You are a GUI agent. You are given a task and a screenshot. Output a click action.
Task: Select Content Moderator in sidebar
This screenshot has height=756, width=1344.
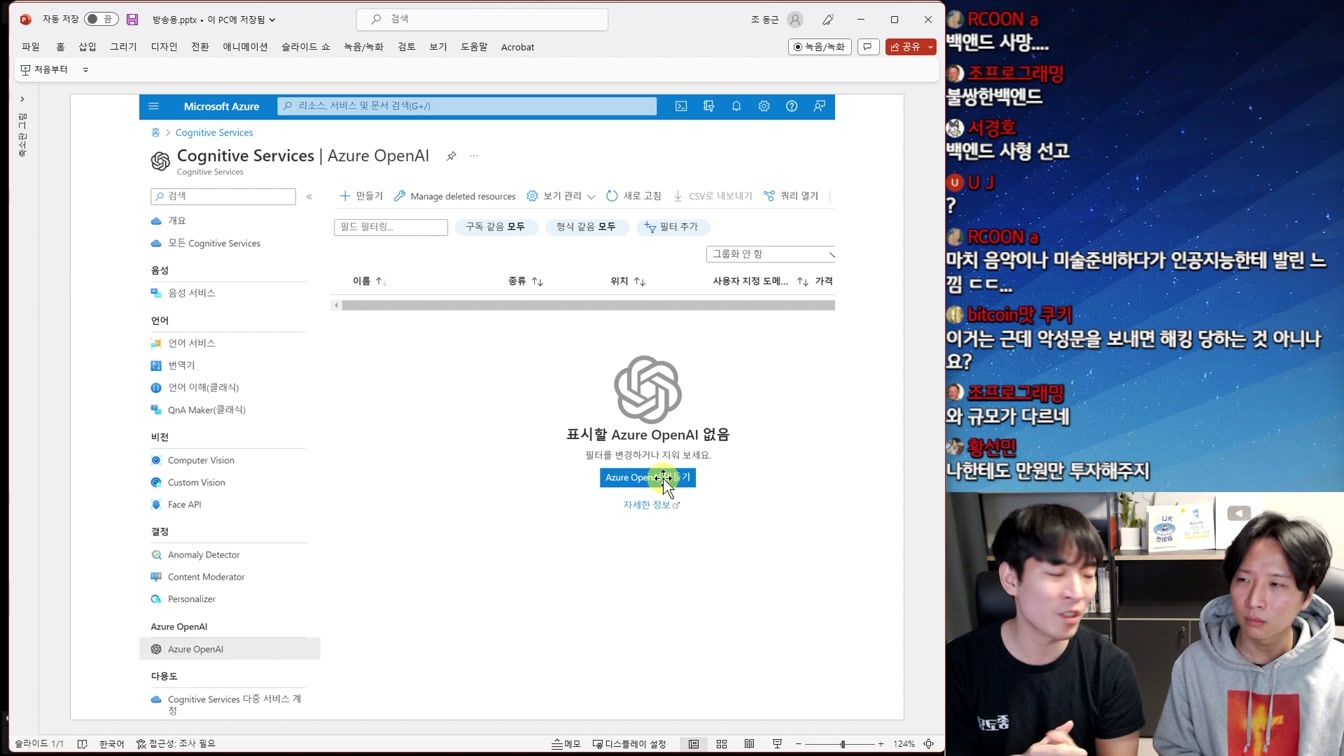pyautogui.click(x=206, y=577)
